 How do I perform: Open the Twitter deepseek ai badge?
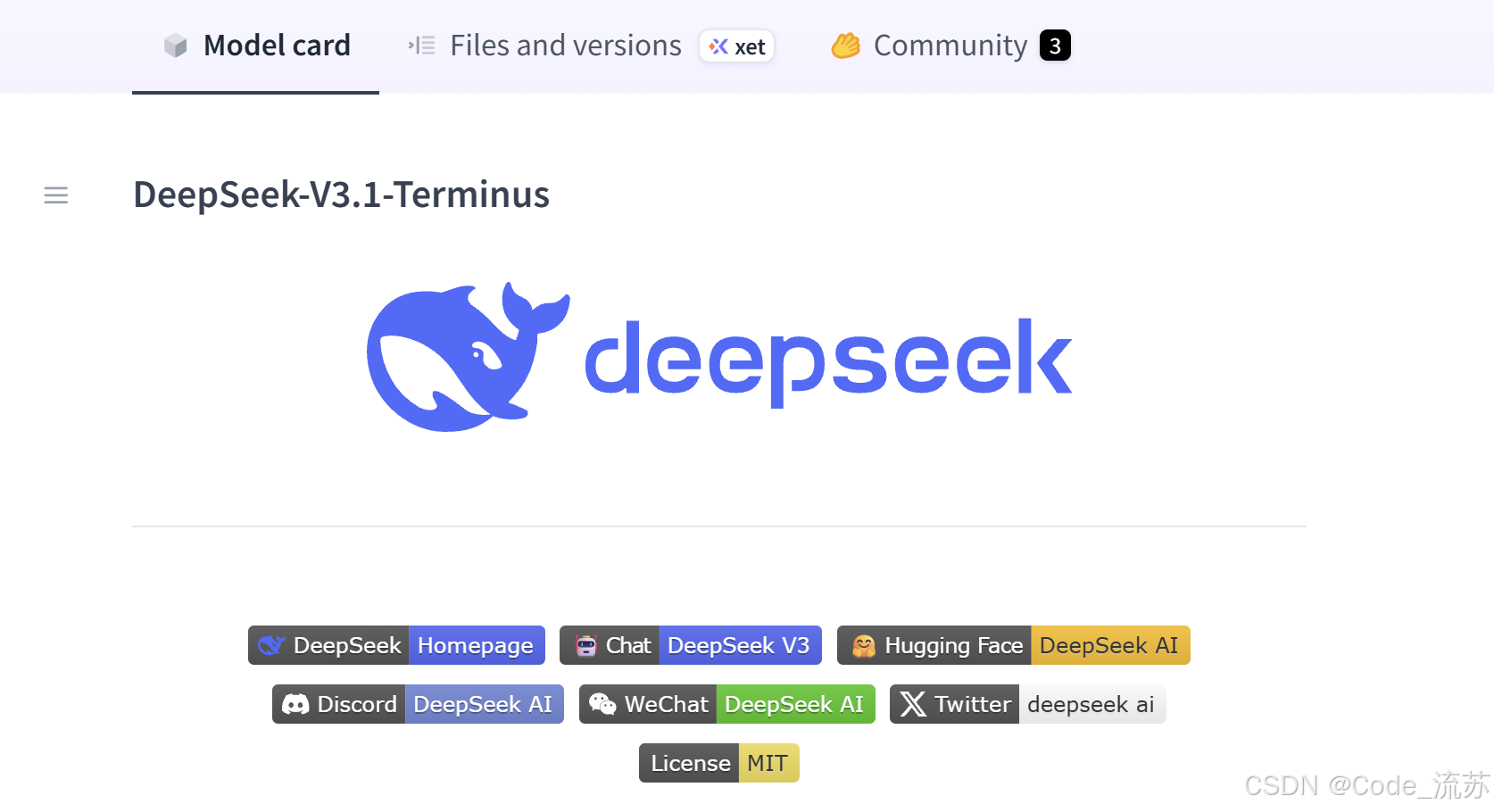1028,704
